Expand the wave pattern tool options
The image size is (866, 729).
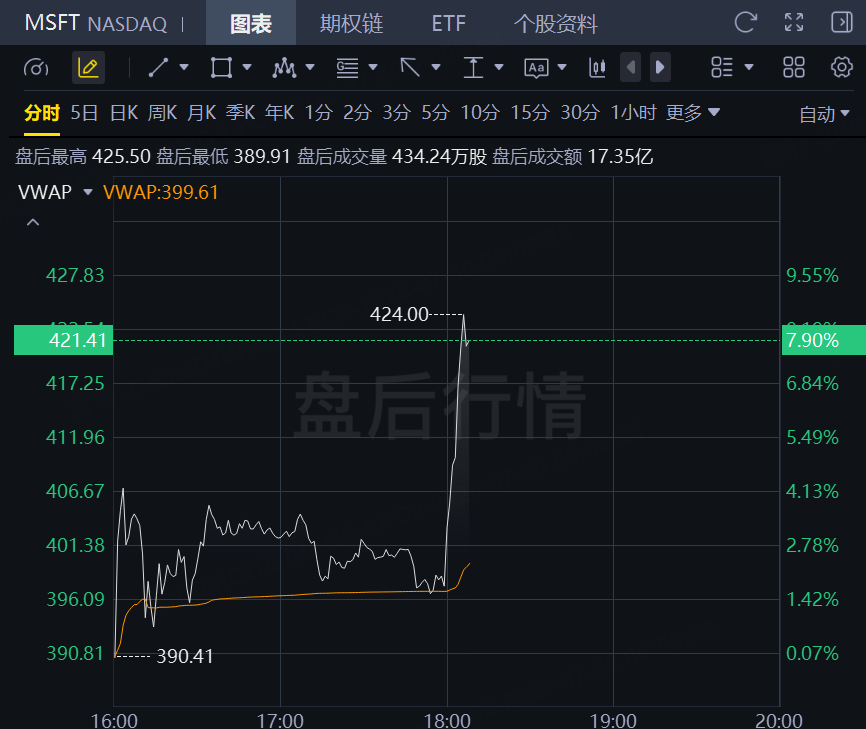coord(310,67)
